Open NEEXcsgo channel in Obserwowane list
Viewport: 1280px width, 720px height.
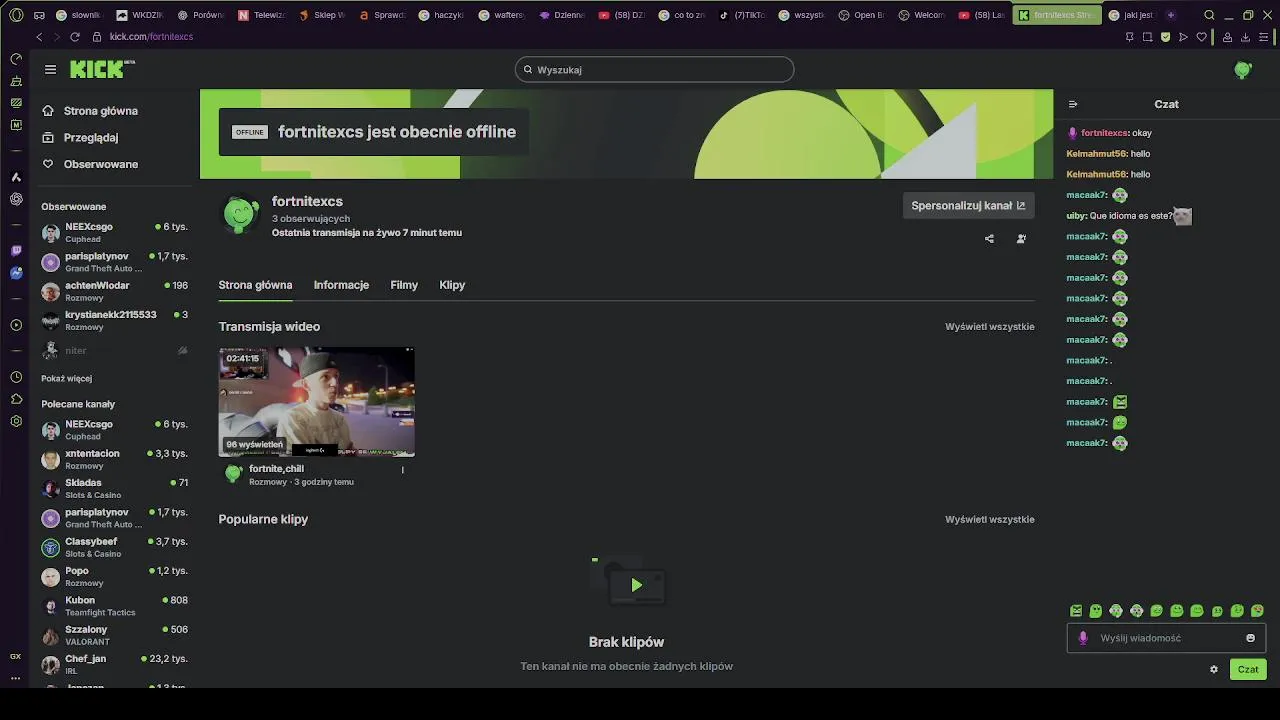coord(114,232)
